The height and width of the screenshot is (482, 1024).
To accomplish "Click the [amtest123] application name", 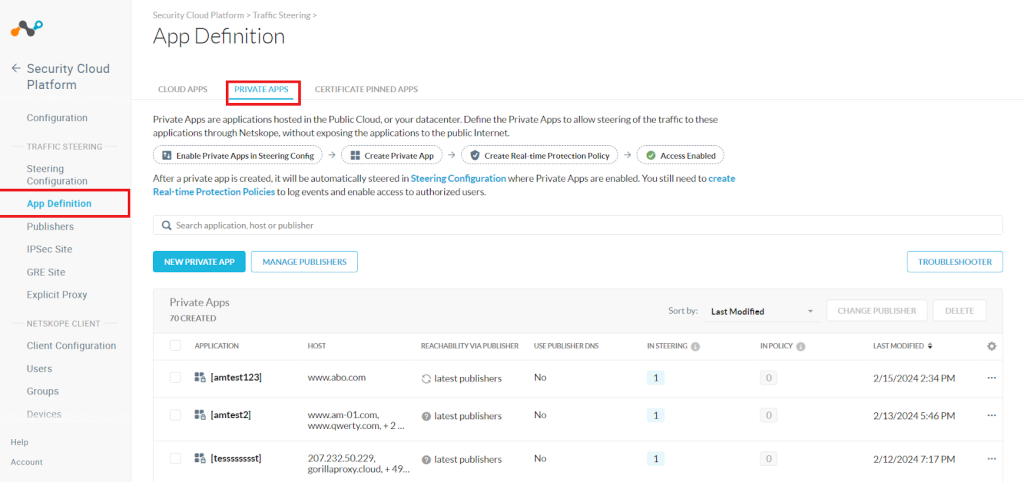I will click(x=236, y=378).
